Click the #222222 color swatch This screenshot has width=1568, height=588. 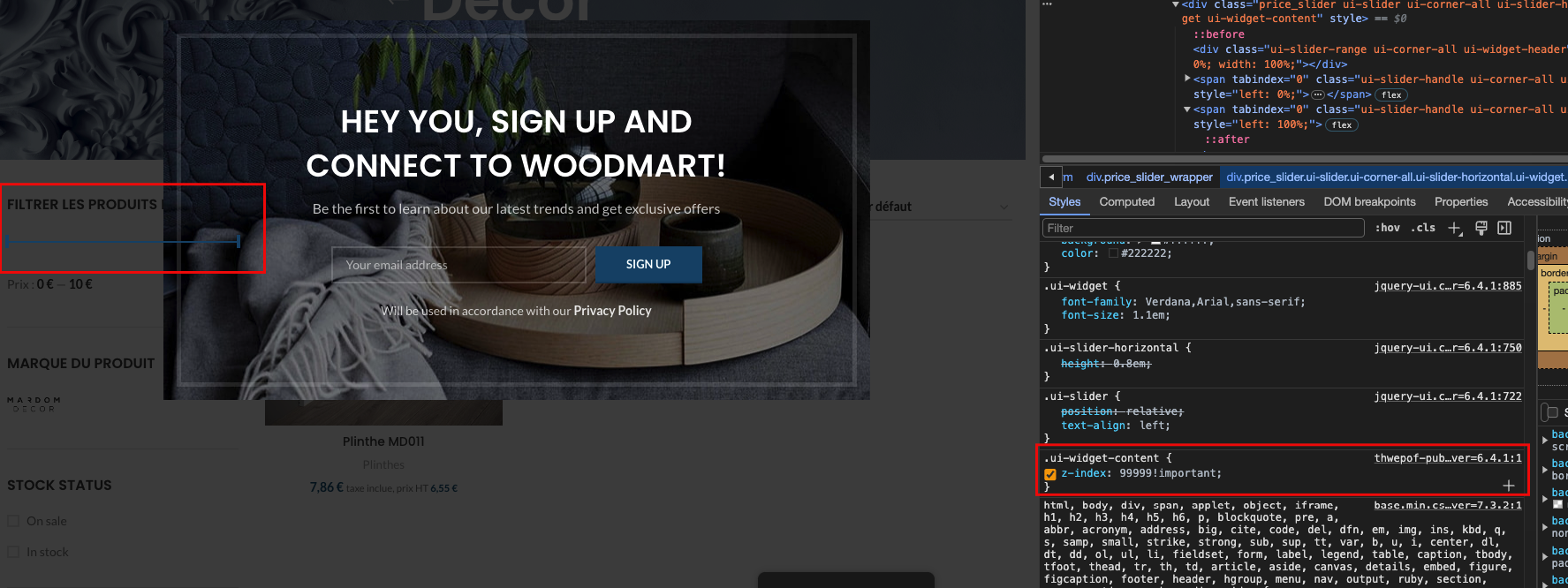[1113, 253]
